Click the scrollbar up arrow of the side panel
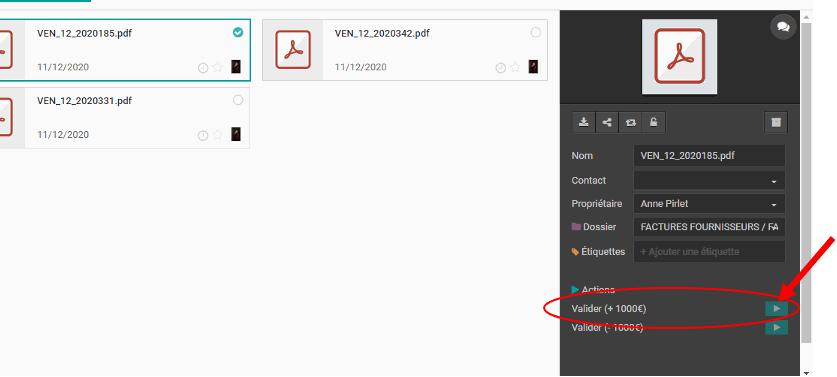Screen dimensions: 837x377 click(x=806, y=17)
